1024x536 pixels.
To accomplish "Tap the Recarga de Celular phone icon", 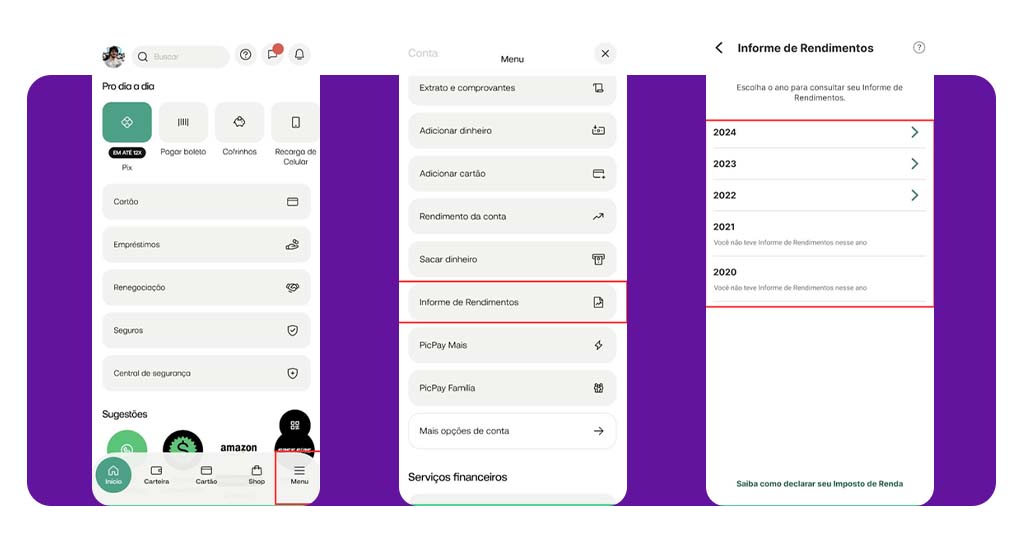I will click(x=295, y=122).
